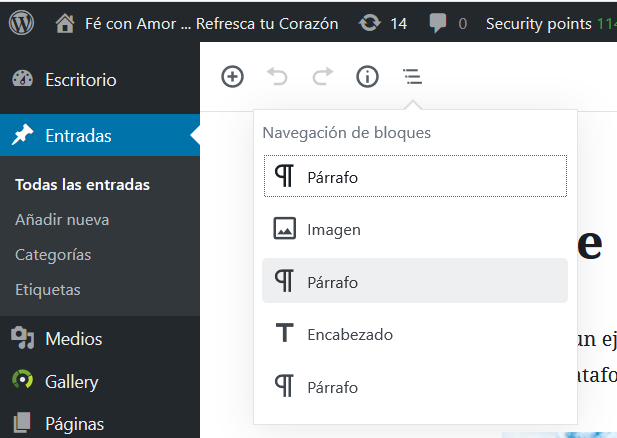
Task: Click the WordPress logo icon
Action: pyautogui.click(x=21, y=23)
